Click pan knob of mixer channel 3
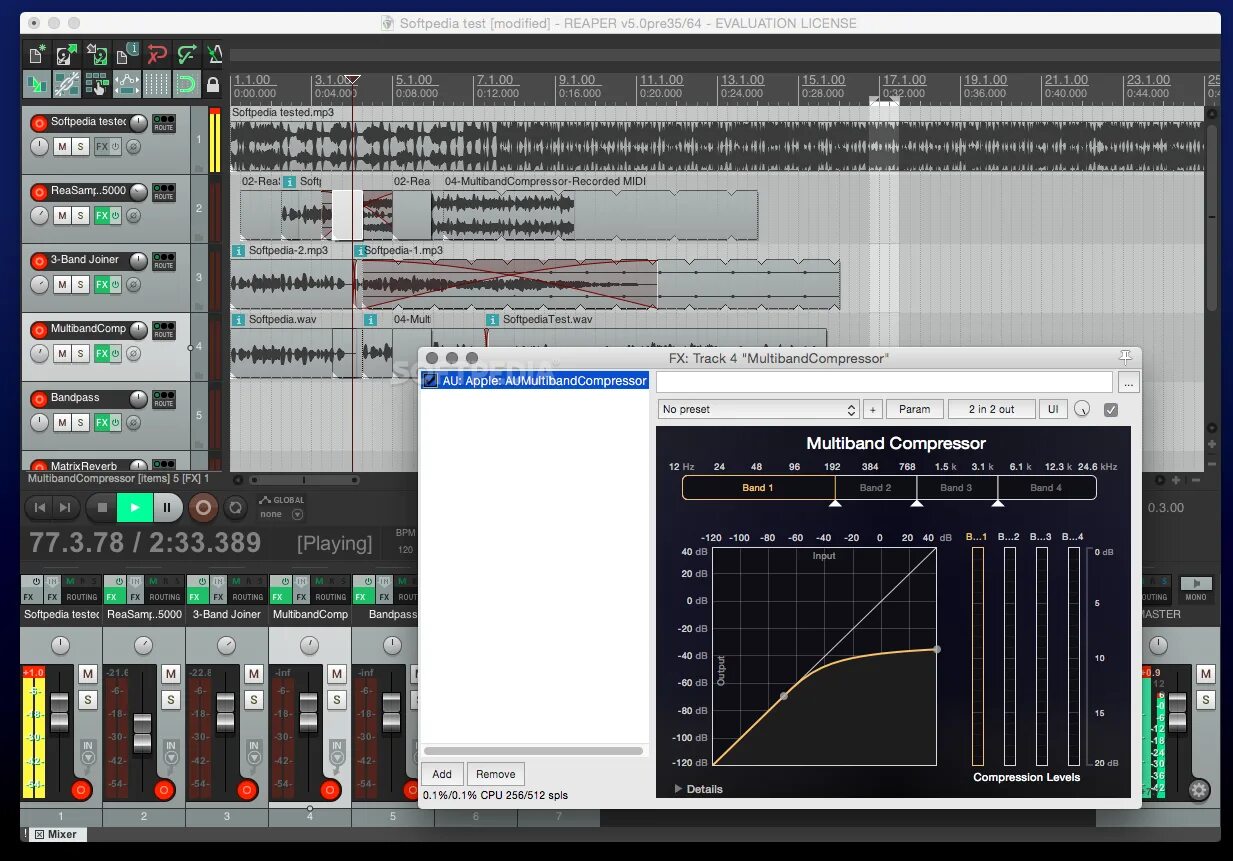This screenshot has height=861, width=1233. (x=227, y=643)
